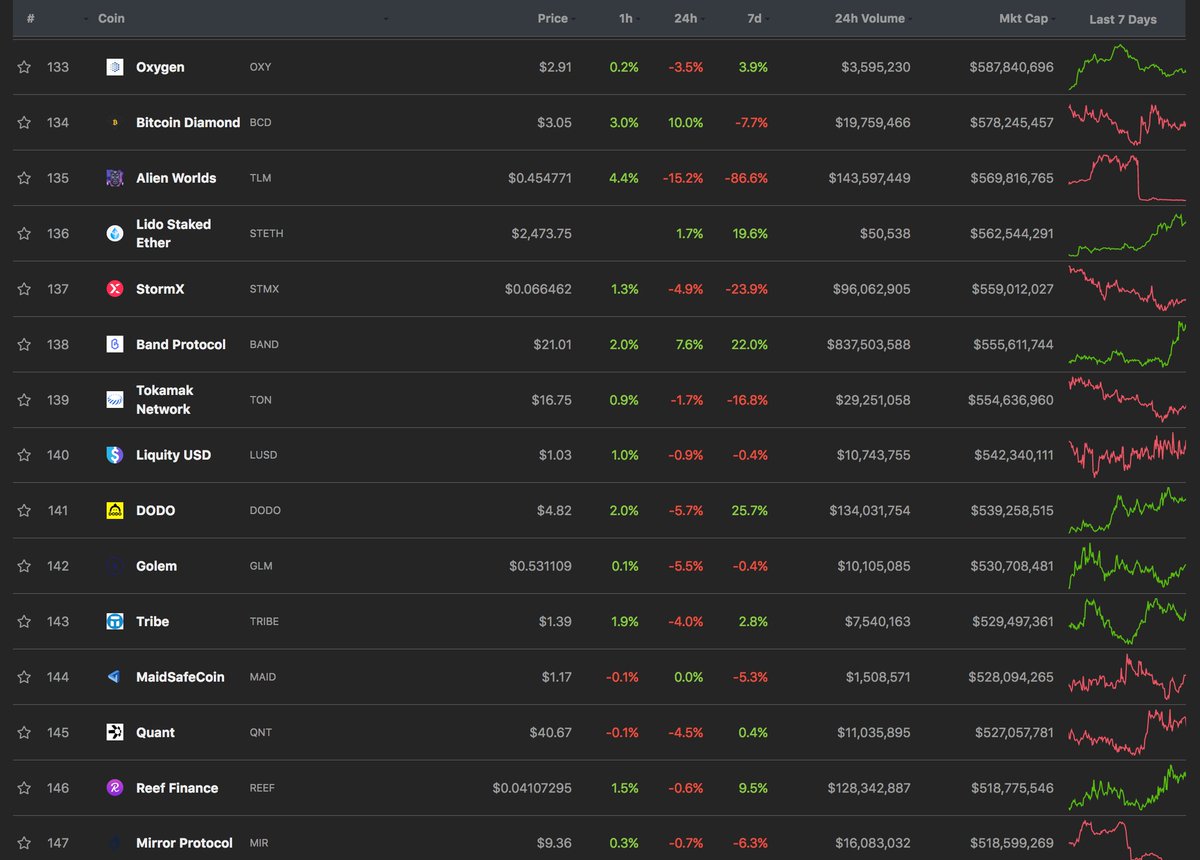Select Quant price $40.67
This screenshot has height=860, width=1200.
[x=551, y=733]
